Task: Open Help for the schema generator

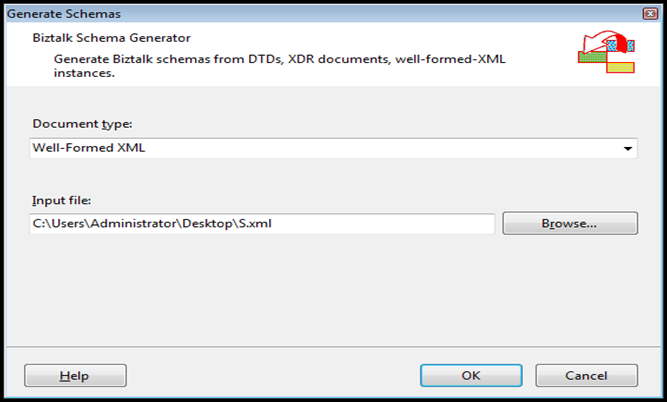Action: 75,376
